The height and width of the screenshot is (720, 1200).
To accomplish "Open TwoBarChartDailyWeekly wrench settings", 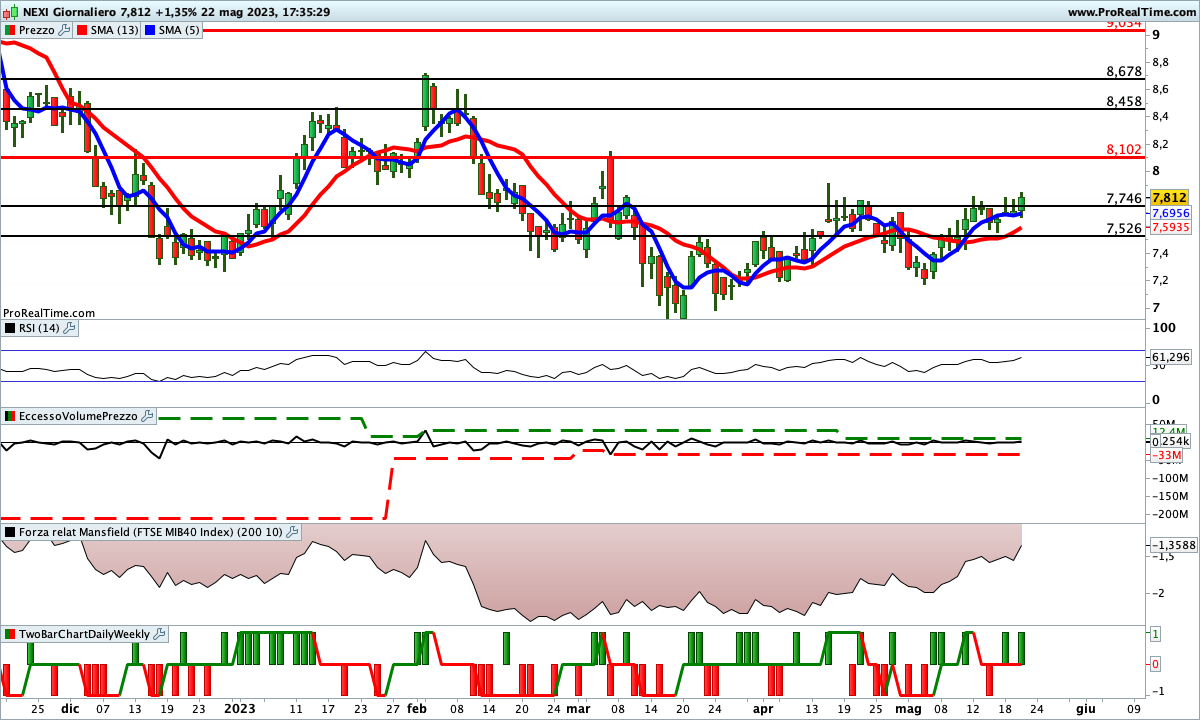I will tap(160, 634).
